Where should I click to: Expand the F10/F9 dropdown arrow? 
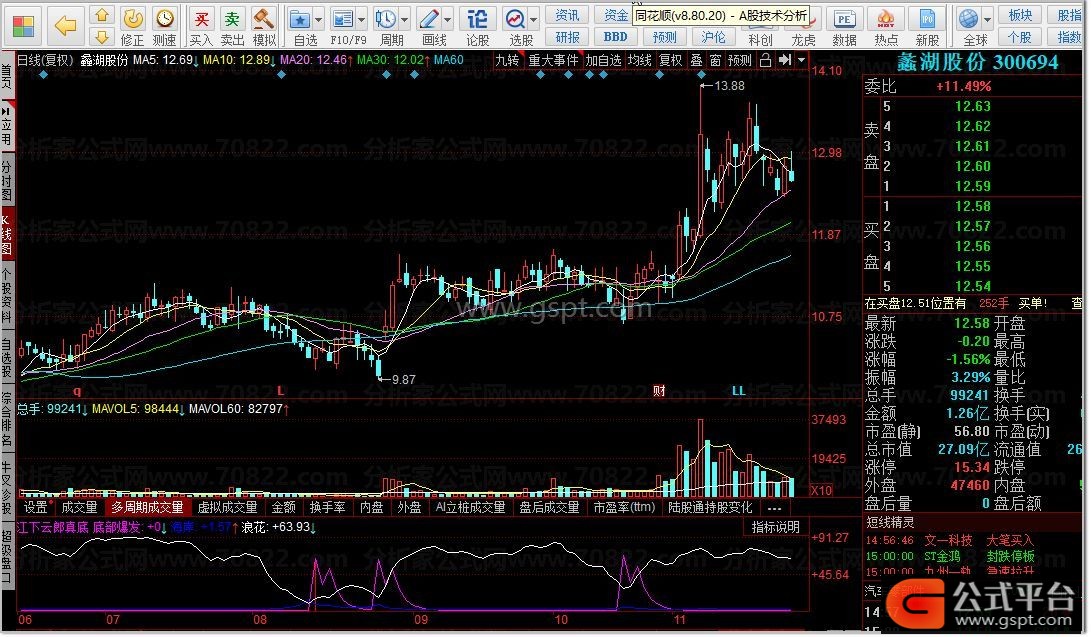tap(361, 19)
